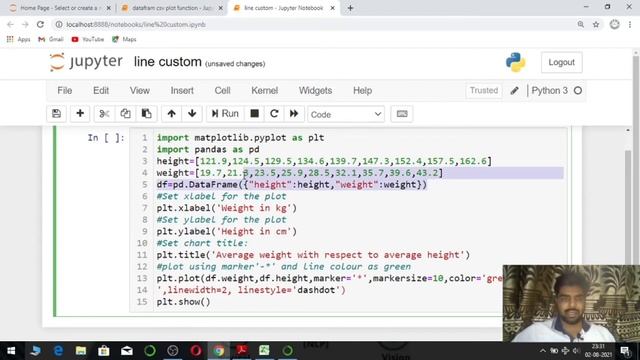Screen dimensions: 640x360
Task: Copy selected cells icon
Action: [125, 114]
